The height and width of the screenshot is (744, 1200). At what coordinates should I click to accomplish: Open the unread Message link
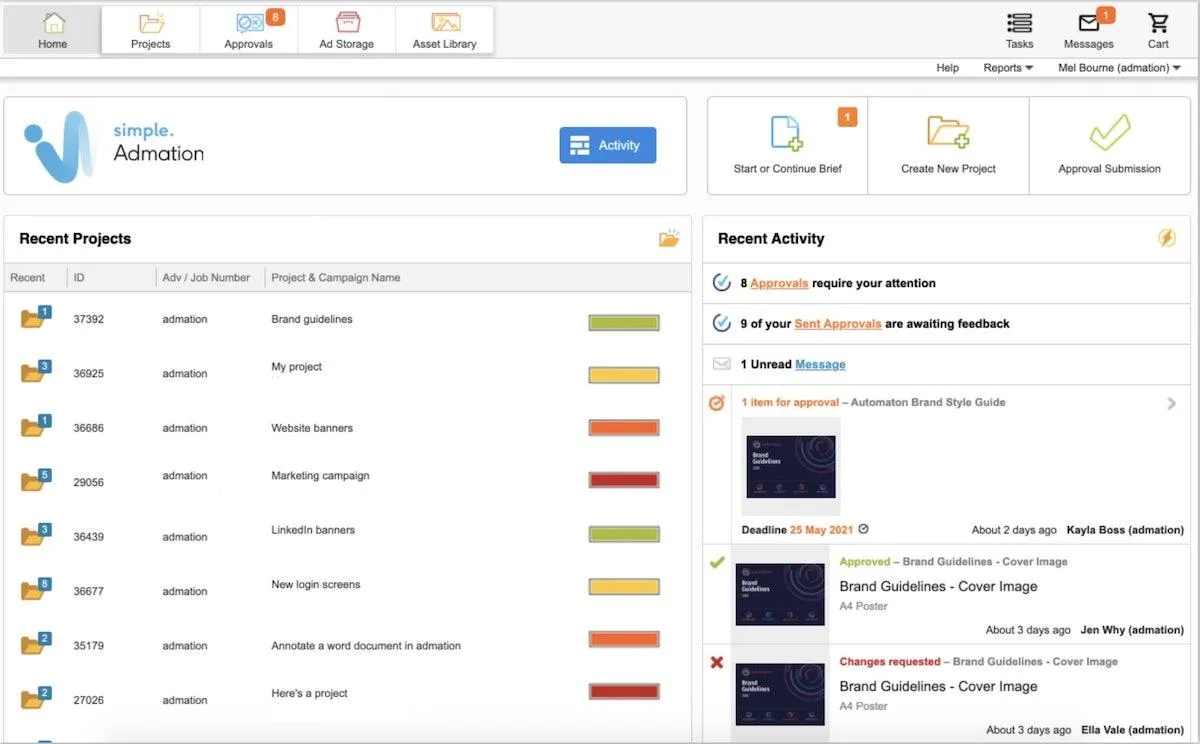pos(820,365)
